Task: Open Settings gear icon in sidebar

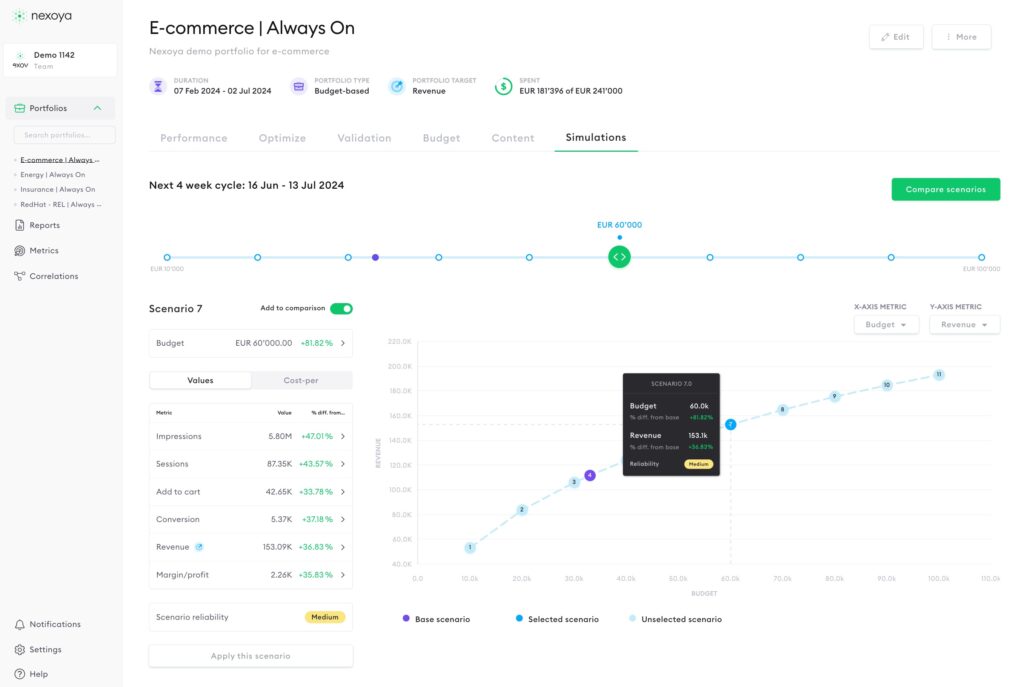Action: [x=20, y=650]
